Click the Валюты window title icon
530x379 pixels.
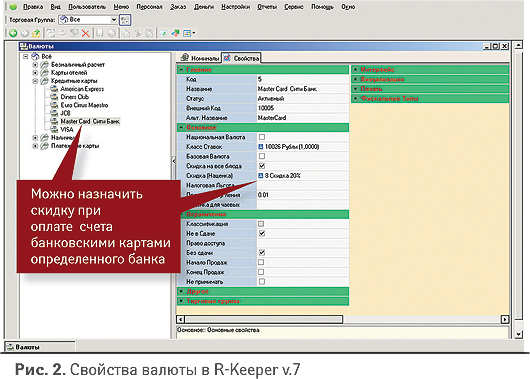pos(24,46)
